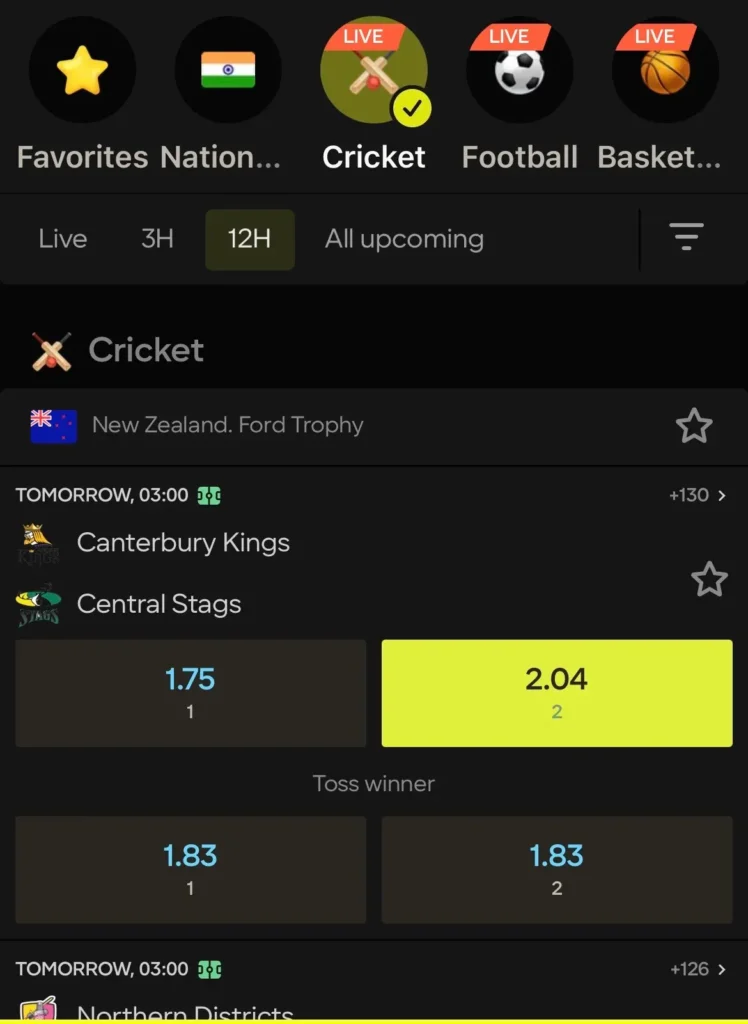748x1024 pixels.
Task: Switch to Basketball betting section
Action: 665,70
